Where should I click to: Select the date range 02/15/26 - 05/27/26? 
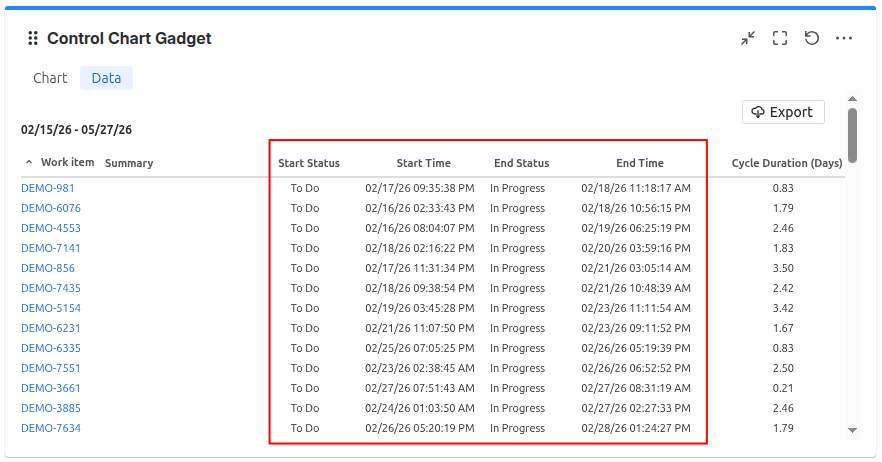(76, 129)
